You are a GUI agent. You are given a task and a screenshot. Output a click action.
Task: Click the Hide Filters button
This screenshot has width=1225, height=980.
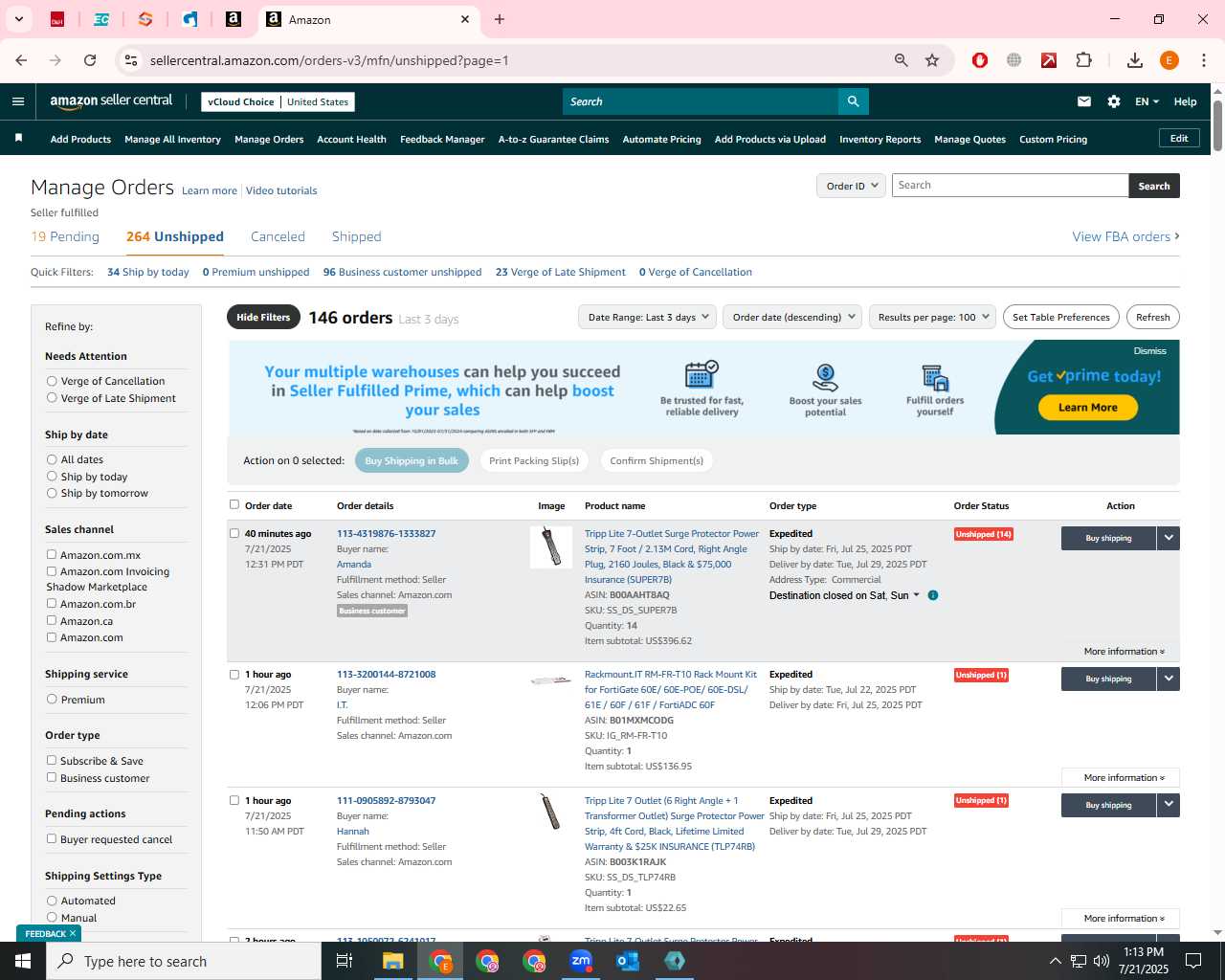pos(263,317)
